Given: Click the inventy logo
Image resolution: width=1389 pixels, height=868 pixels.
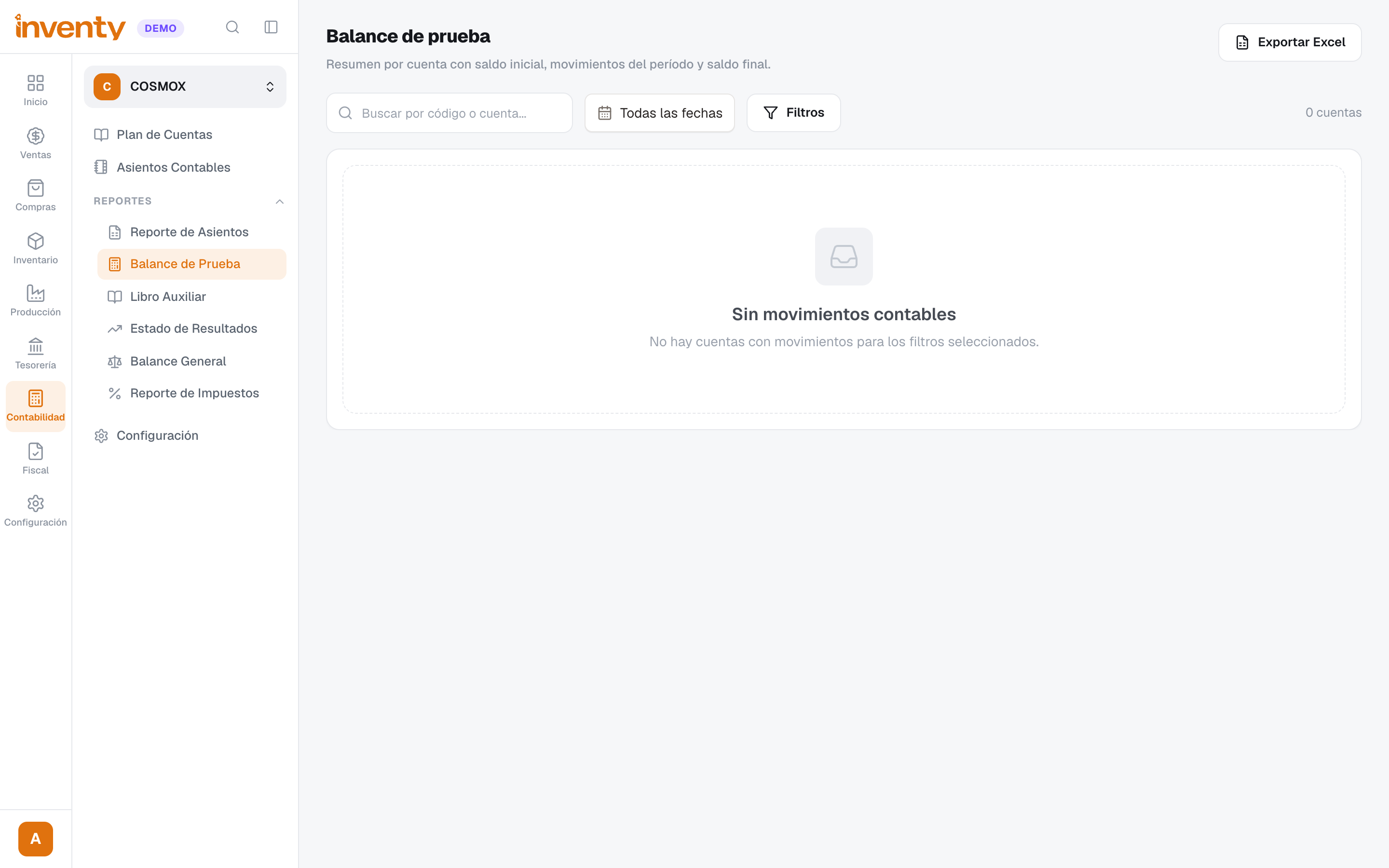Looking at the screenshot, I should pos(70,27).
